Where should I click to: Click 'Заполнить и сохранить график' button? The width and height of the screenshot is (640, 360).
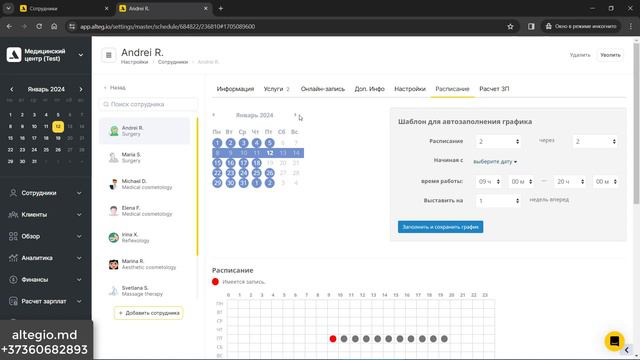point(440,227)
